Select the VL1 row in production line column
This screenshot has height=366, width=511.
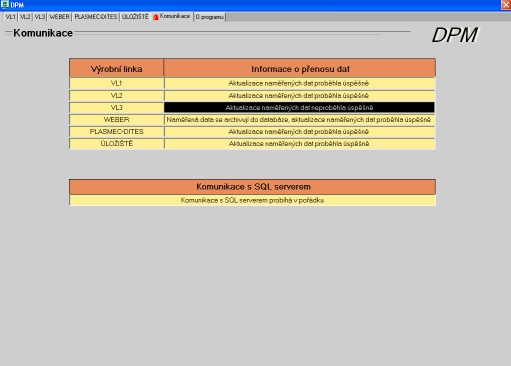point(116,83)
